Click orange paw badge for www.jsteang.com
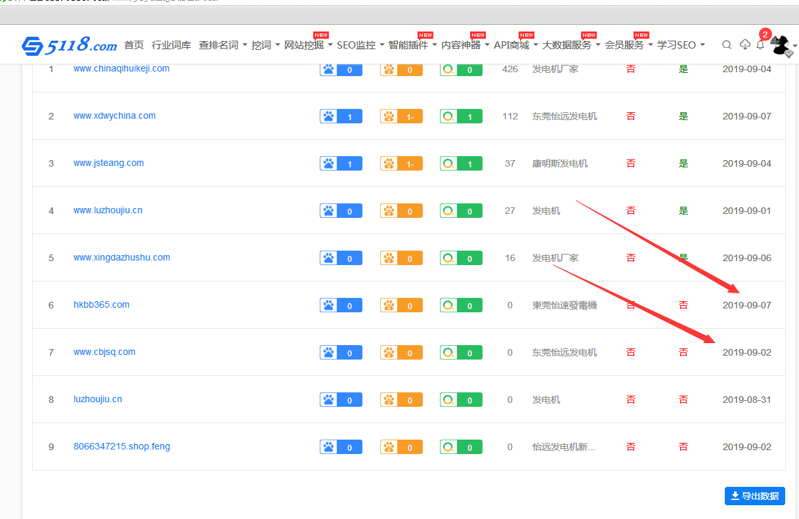This screenshot has height=519, width=799. (x=401, y=164)
